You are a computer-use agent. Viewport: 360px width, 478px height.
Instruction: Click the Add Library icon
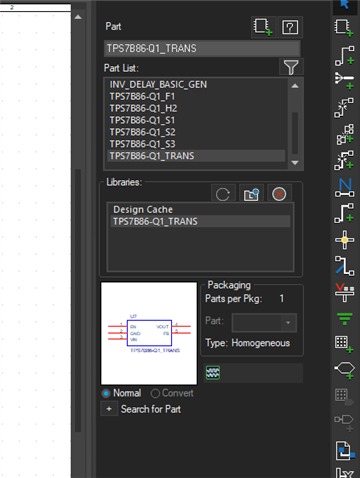pyautogui.click(x=251, y=194)
